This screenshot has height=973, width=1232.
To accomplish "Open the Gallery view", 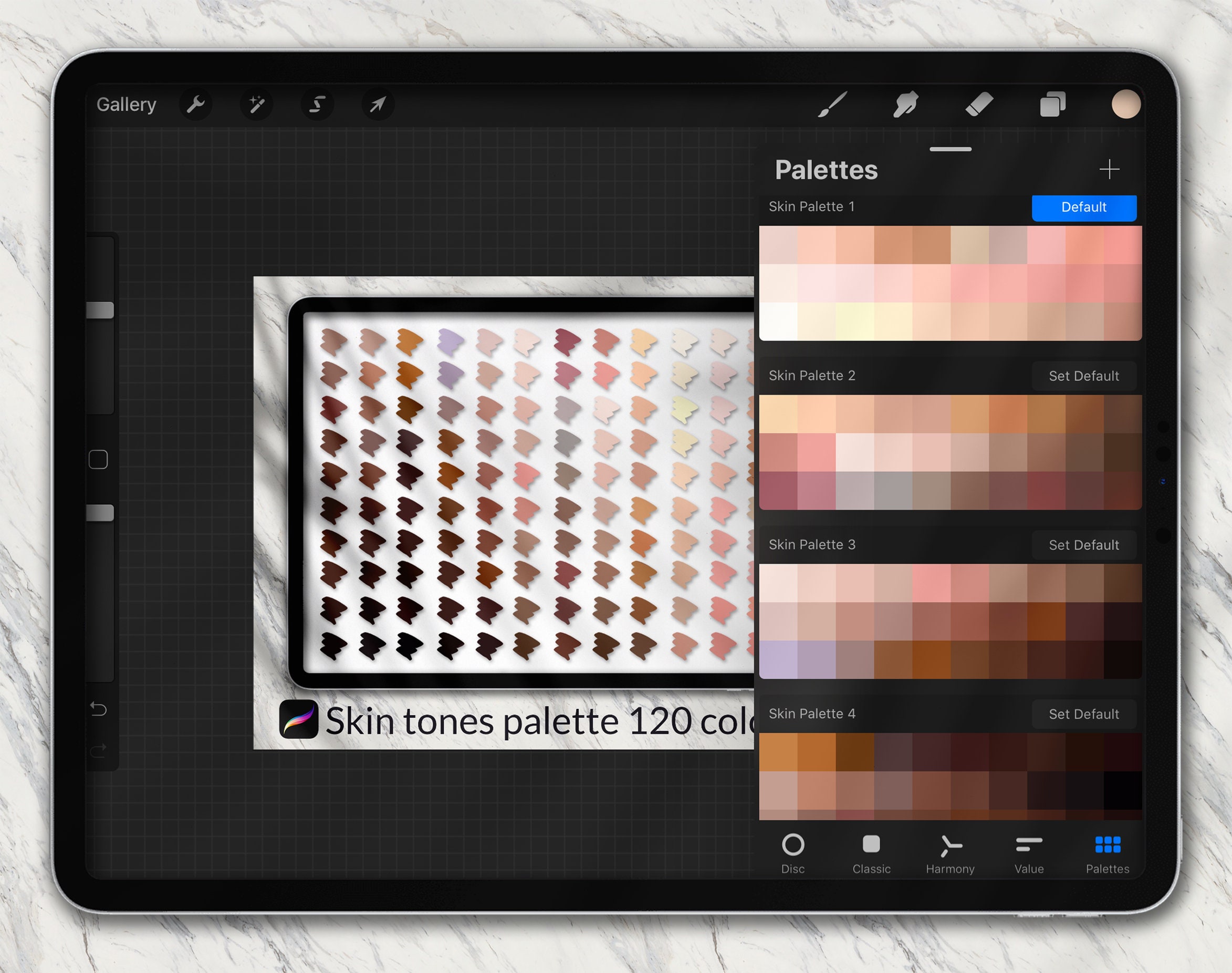I will (x=126, y=104).
